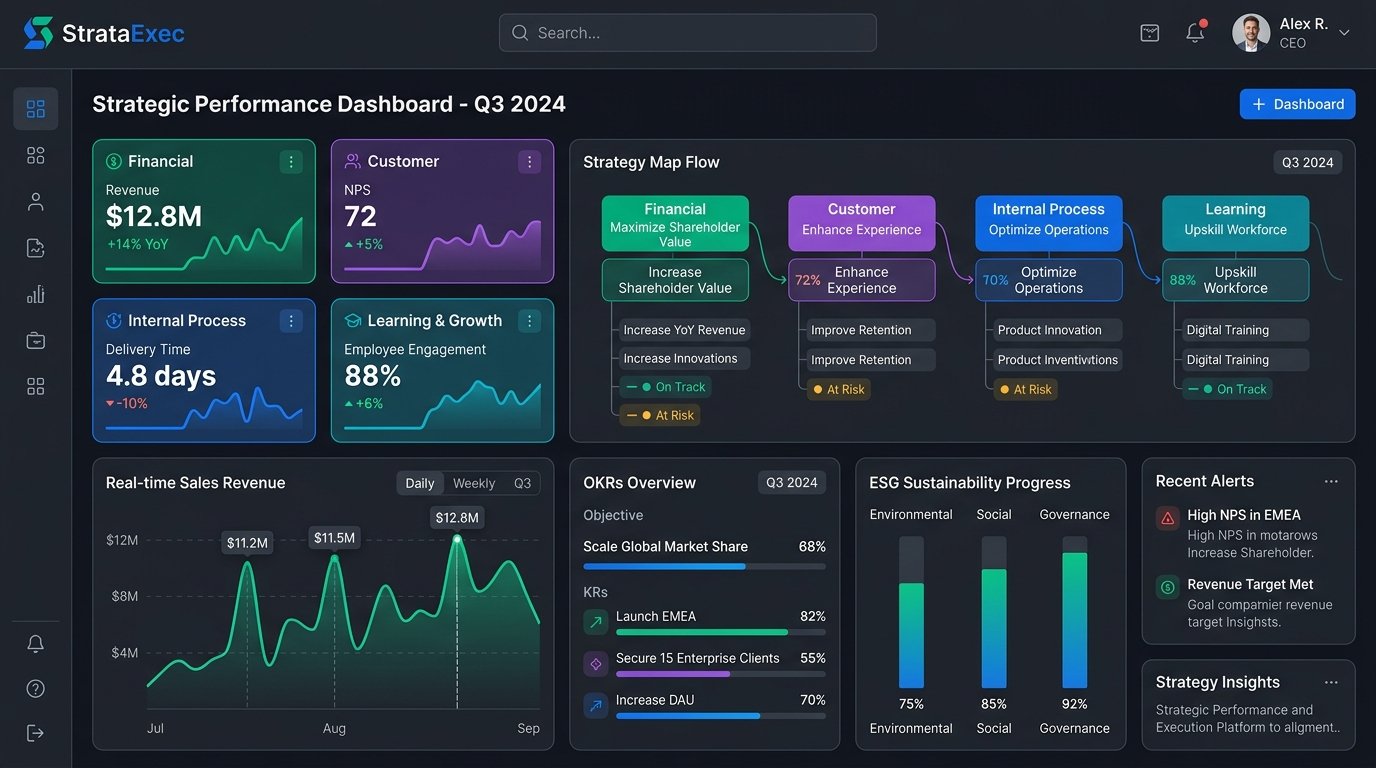Click the Launch EMEA arrow icon

[596, 622]
